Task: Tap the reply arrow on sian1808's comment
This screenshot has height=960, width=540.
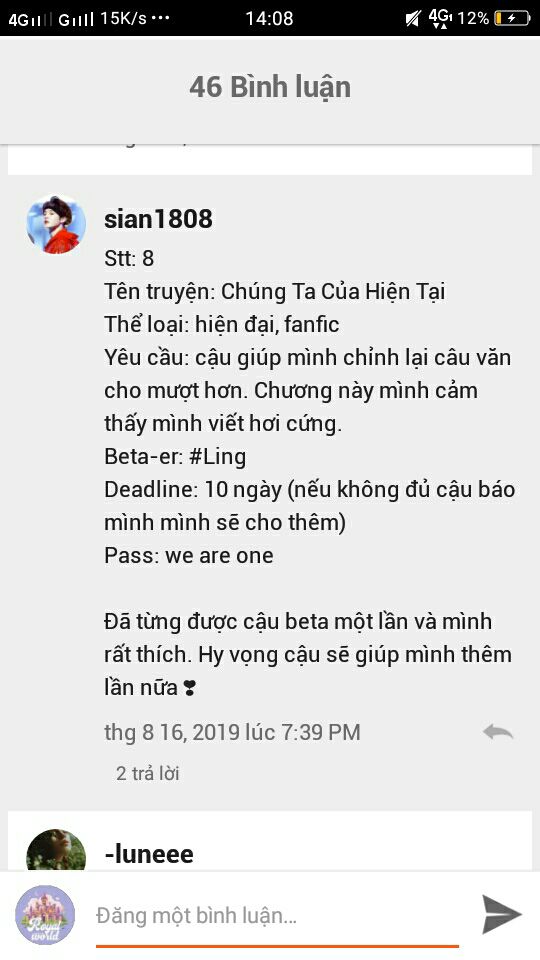Action: point(497,732)
